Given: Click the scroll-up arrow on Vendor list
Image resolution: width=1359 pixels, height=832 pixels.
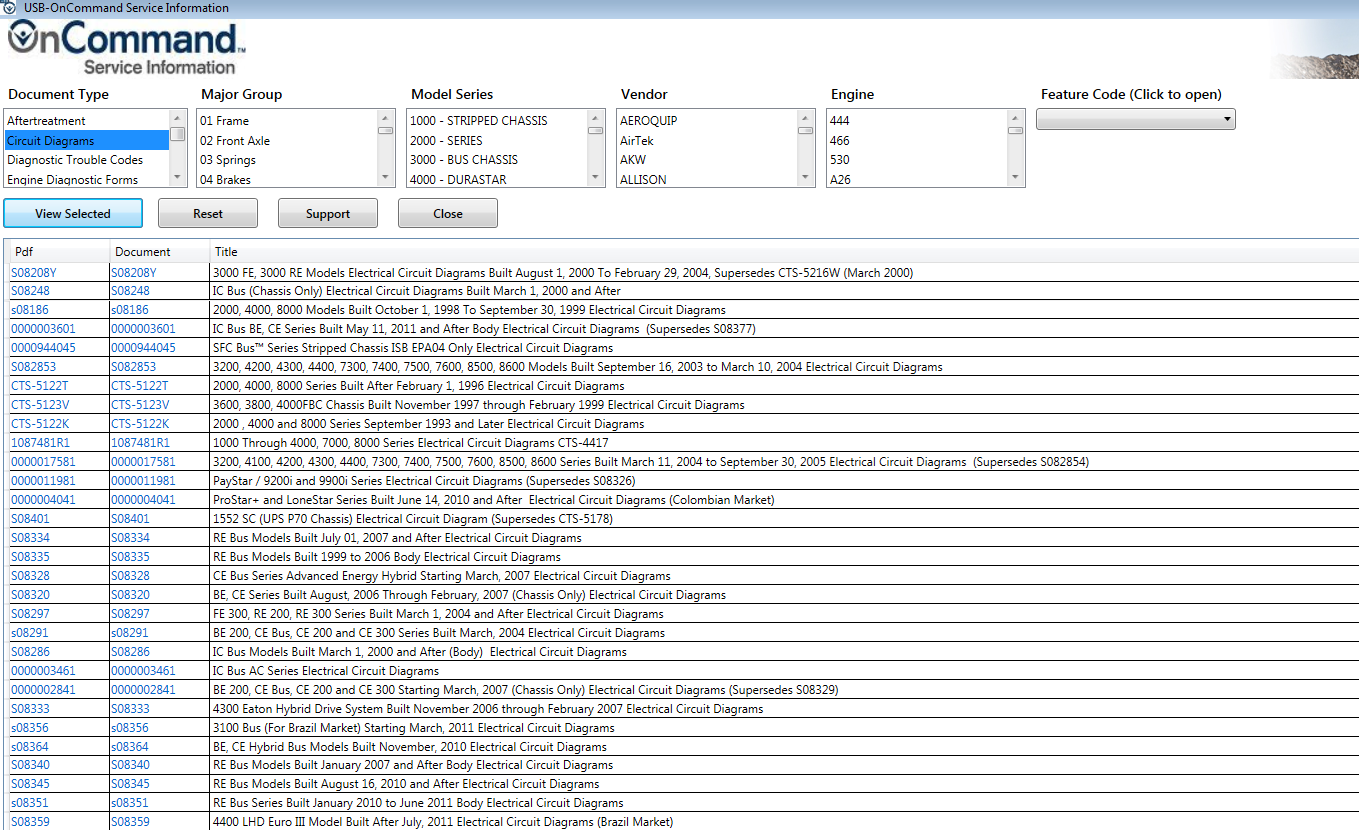Looking at the screenshot, I should (x=805, y=117).
